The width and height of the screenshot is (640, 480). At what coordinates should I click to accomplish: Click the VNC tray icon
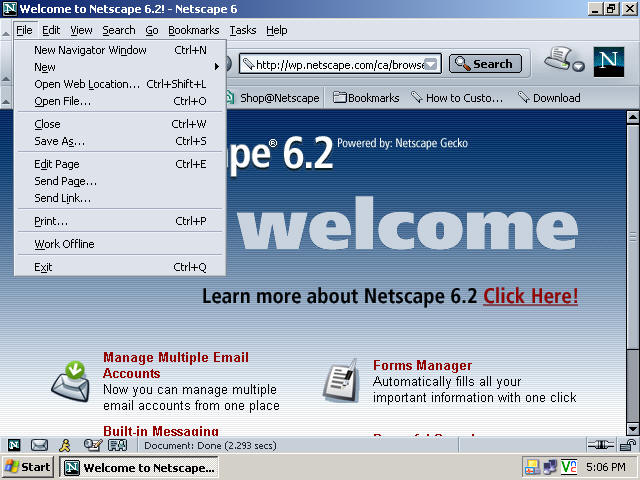569,467
